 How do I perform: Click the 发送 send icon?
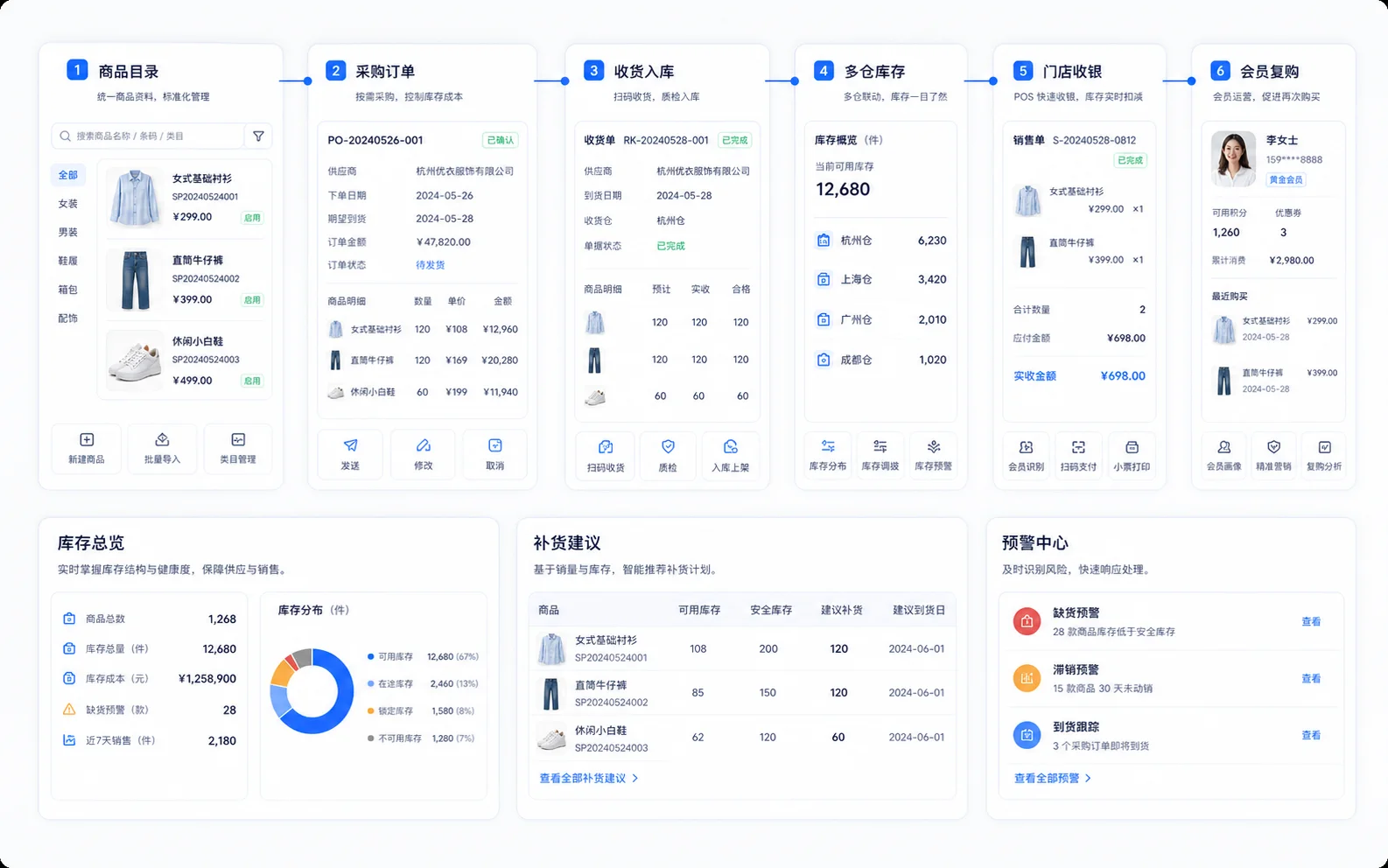(350, 445)
